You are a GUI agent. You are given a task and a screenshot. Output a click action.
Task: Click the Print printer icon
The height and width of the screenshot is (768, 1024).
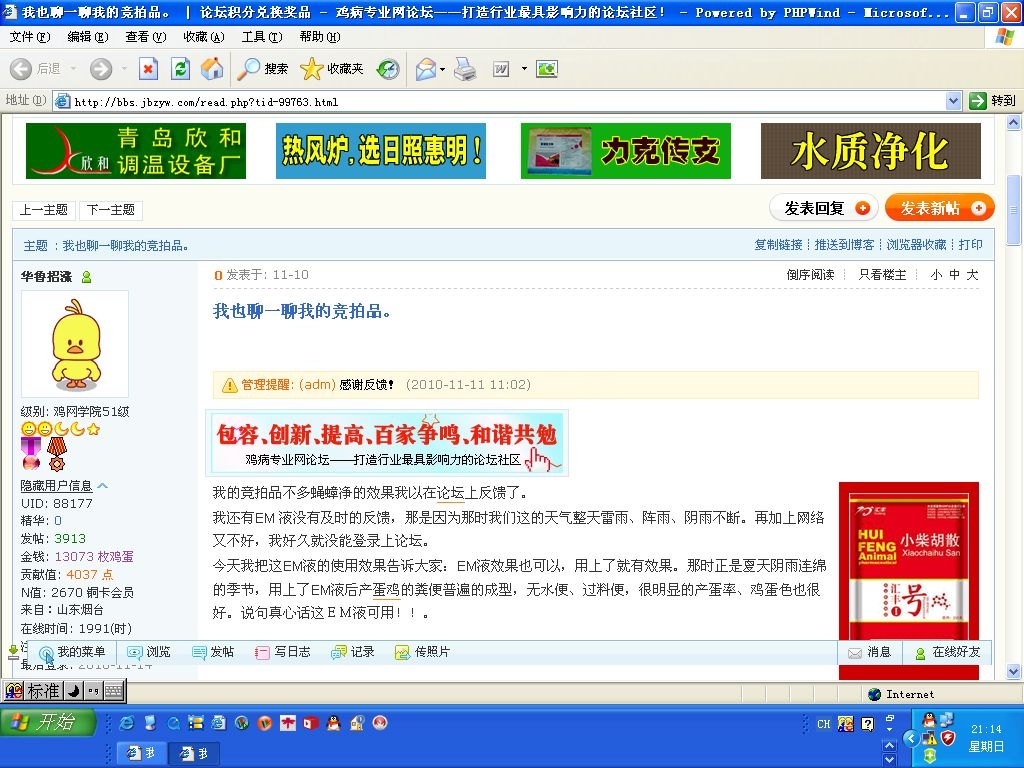click(465, 69)
